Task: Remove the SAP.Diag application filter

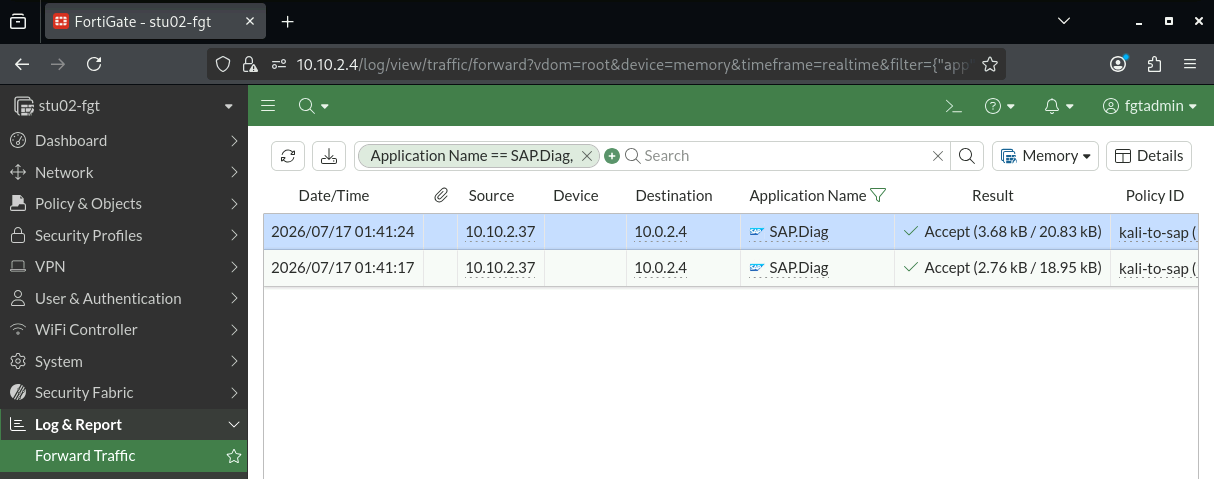Action: [587, 156]
